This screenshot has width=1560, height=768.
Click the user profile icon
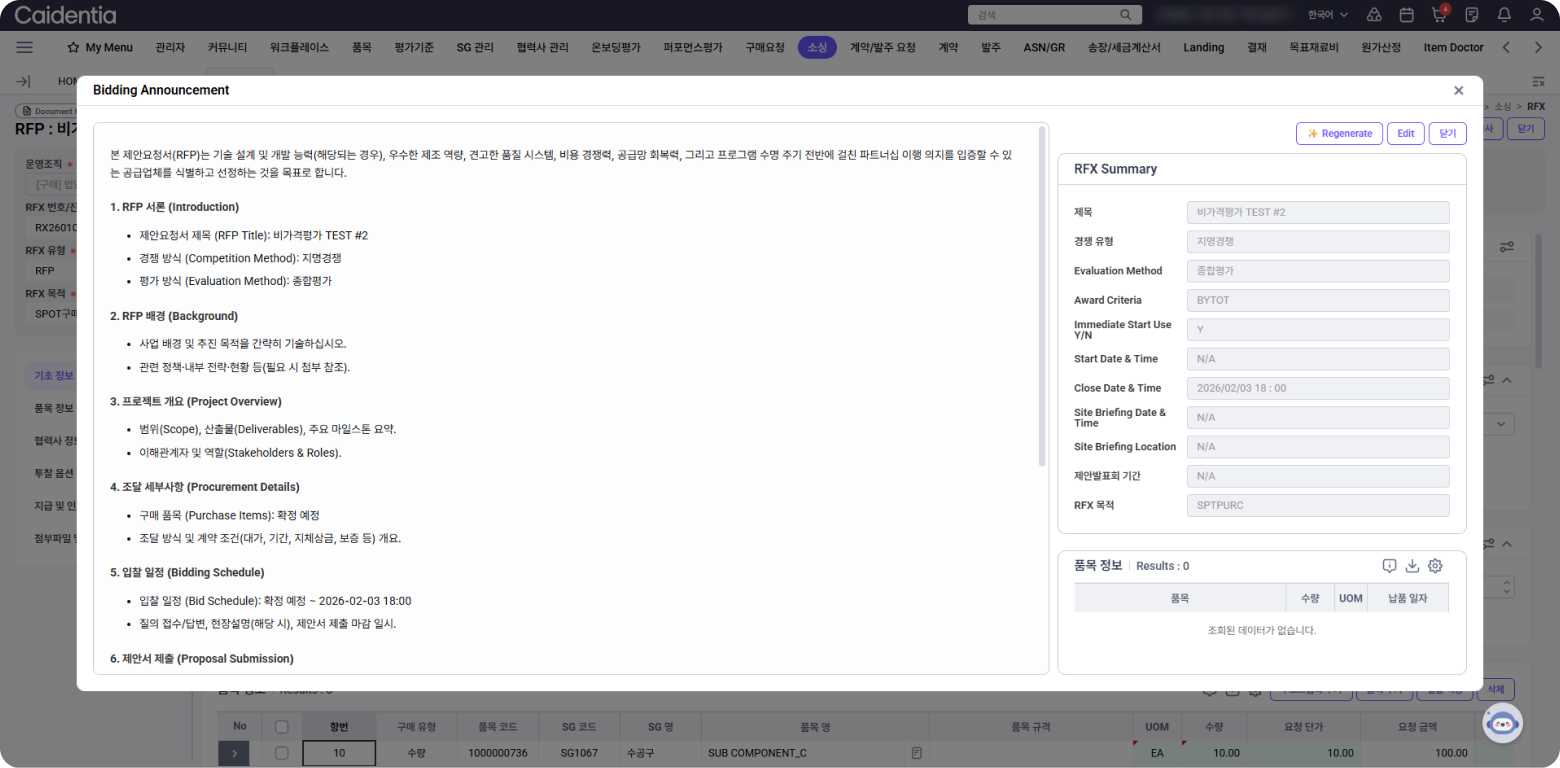[x=1536, y=15]
